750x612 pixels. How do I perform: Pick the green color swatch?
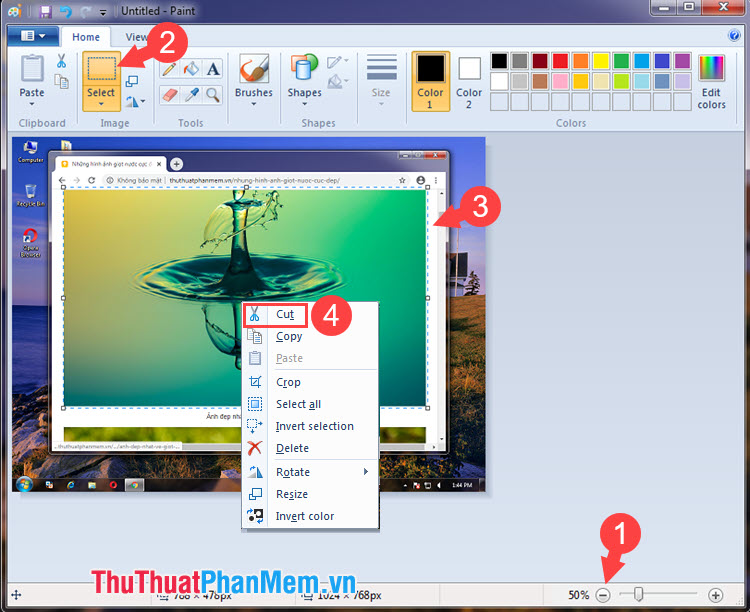[621, 61]
